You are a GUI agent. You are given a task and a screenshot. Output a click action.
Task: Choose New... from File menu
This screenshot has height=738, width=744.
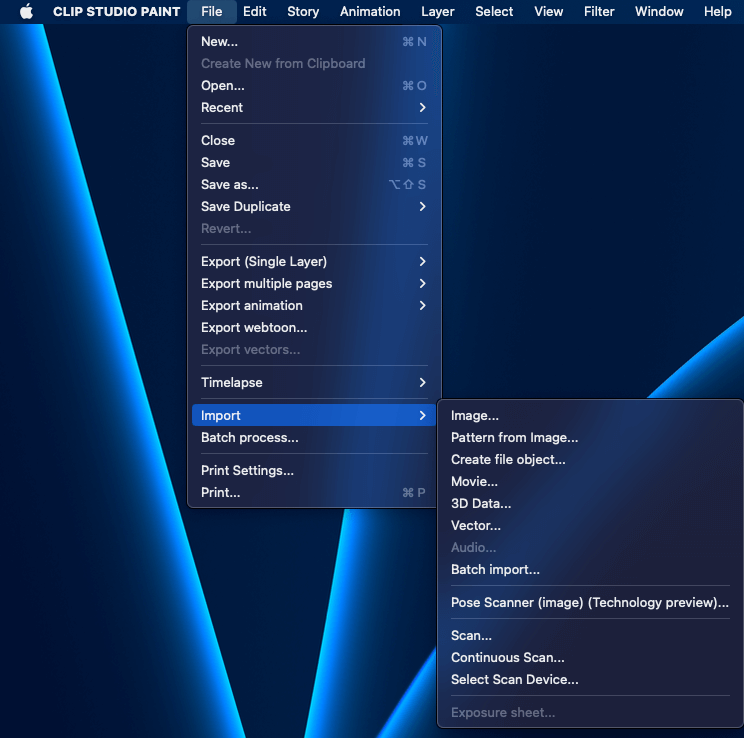coord(314,42)
